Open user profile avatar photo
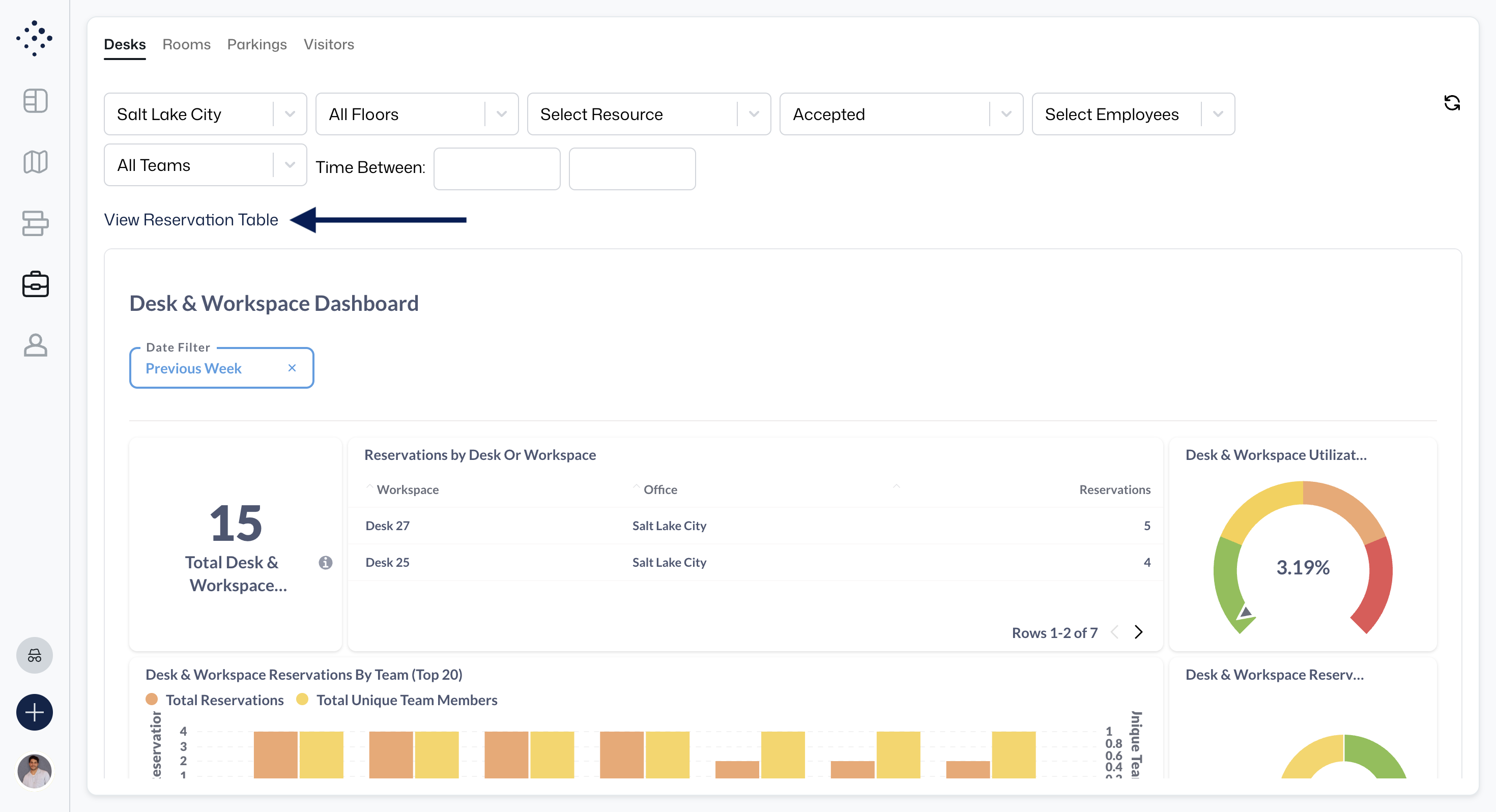The width and height of the screenshot is (1496, 812). [34, 771]
